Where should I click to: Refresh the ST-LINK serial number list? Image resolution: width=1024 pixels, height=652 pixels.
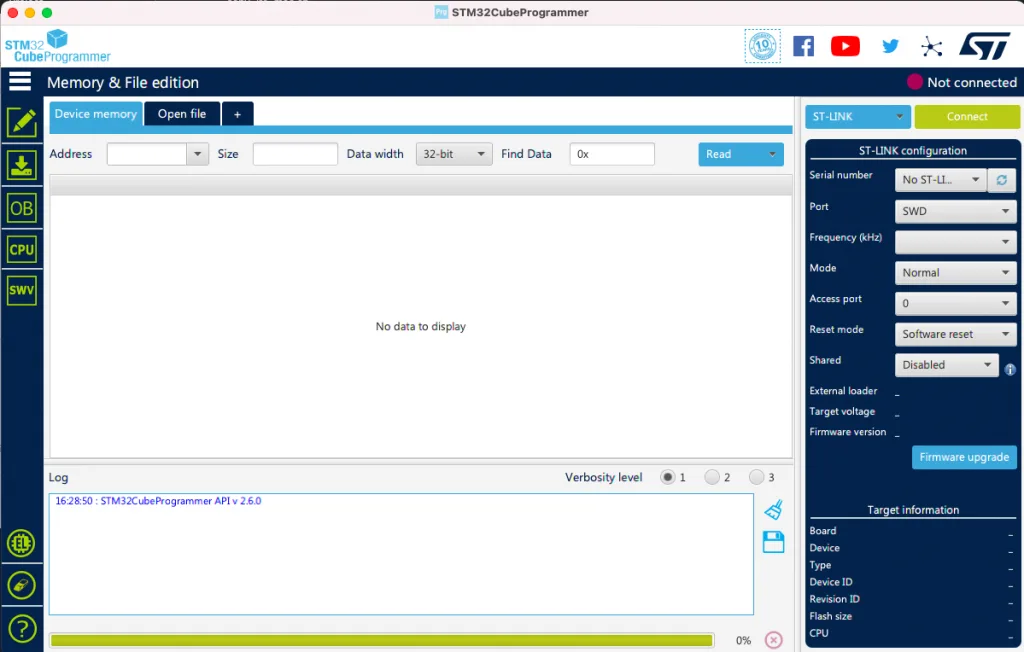pyautogui.click(x=1002, y=180)
